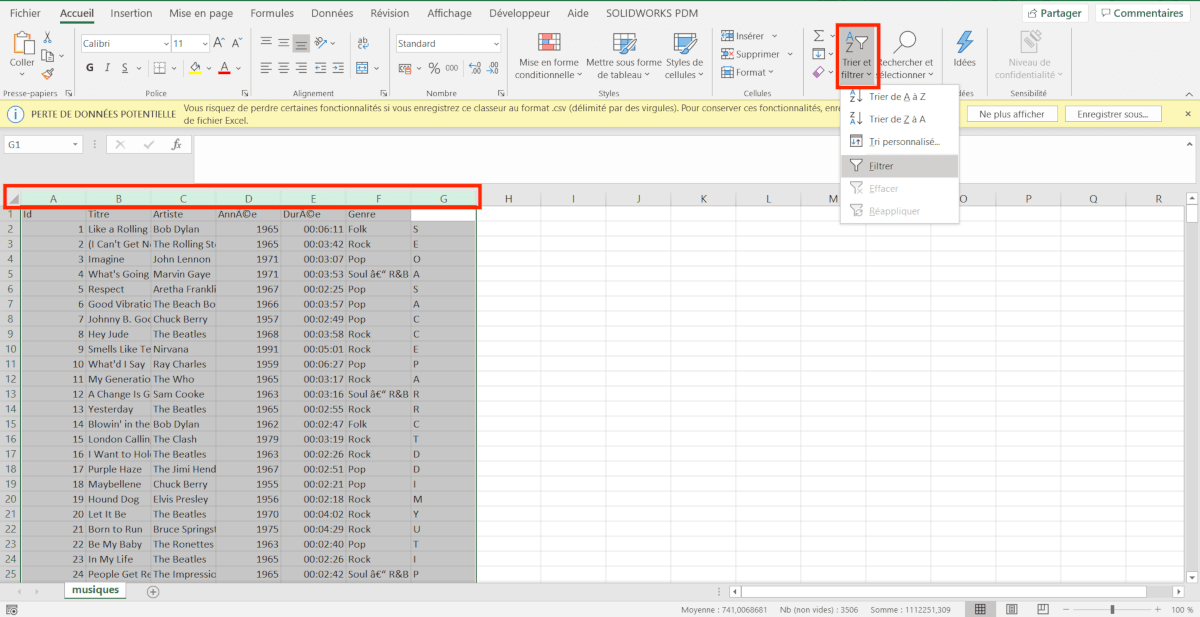
Task: Click the Fill down arrow icon
Action: [x=818, y=54]
